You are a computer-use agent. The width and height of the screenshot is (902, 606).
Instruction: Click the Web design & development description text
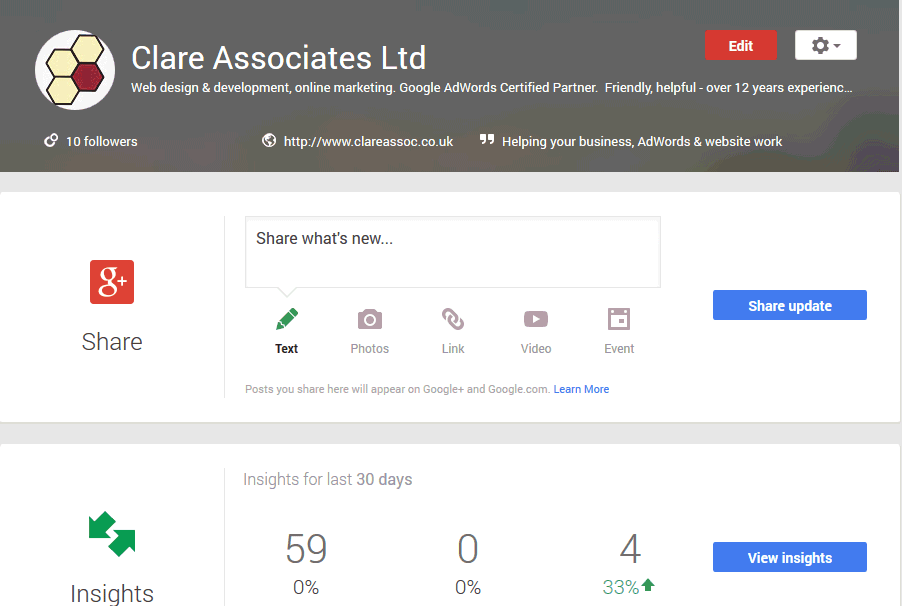[491, 87]
